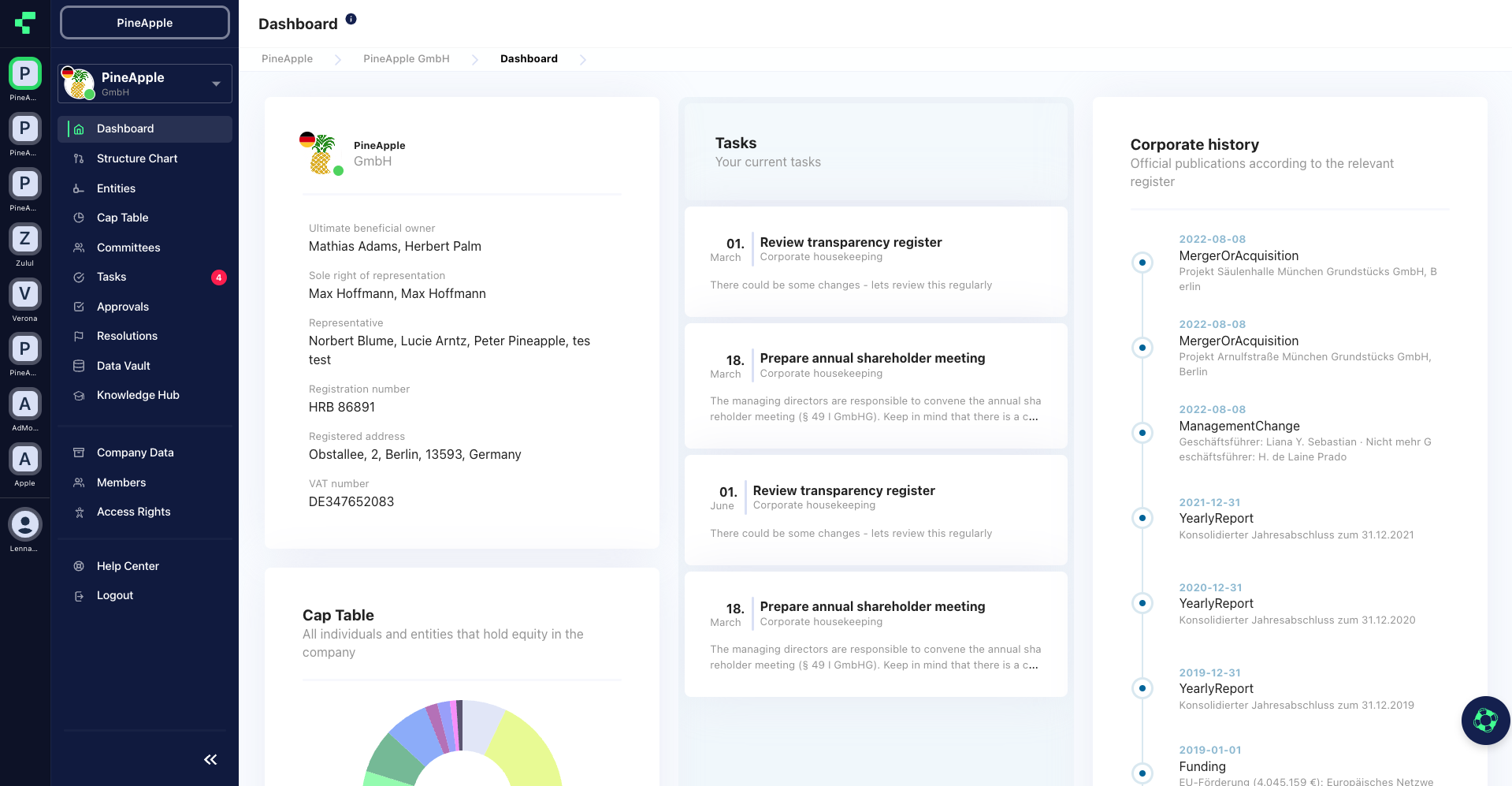Collapse the sidebar with the double chevron

210,759
